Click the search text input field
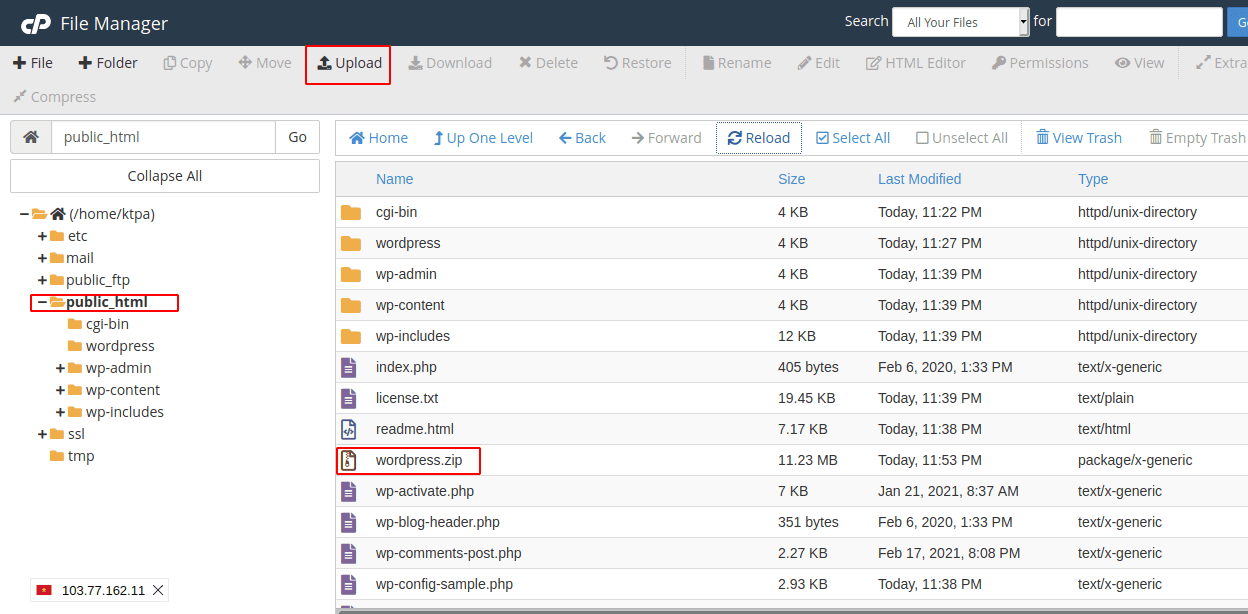This screenshot has width=1248, height=614. coord(1139,22)
